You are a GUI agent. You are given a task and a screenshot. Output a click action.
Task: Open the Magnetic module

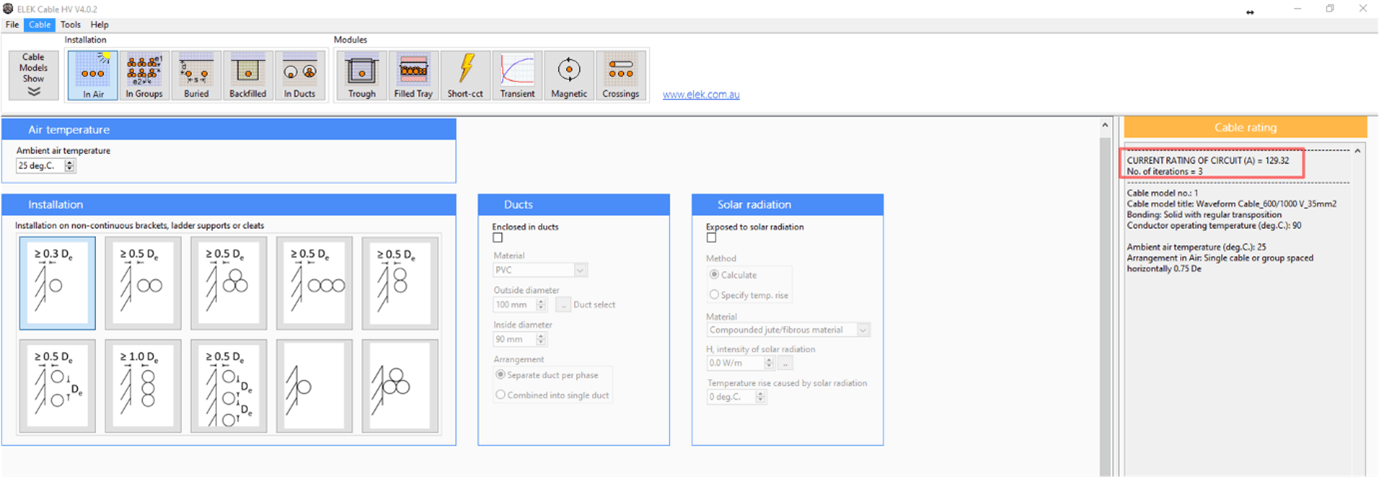[569, 76]
